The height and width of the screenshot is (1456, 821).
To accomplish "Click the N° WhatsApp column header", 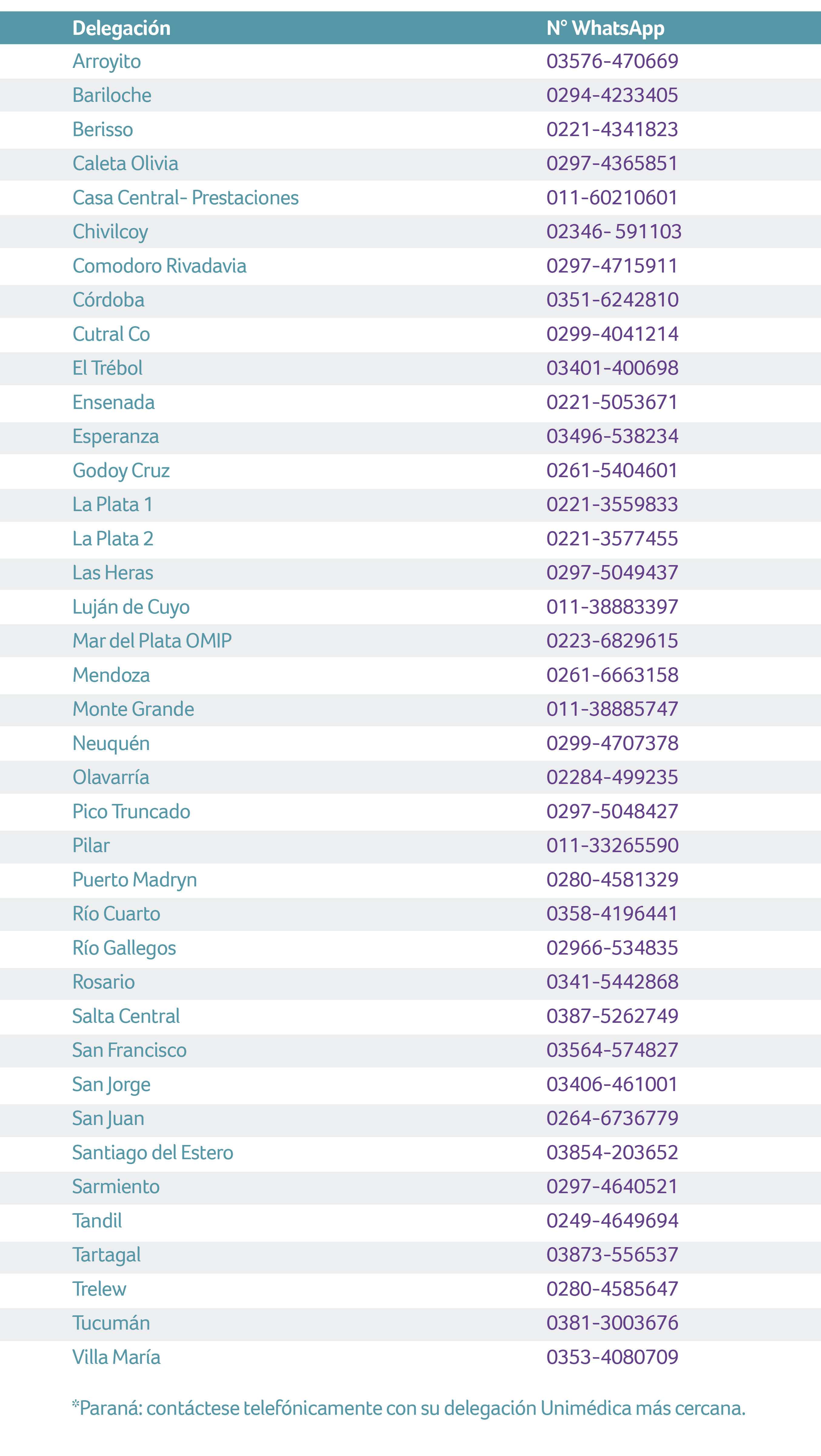I will point(605,28).
